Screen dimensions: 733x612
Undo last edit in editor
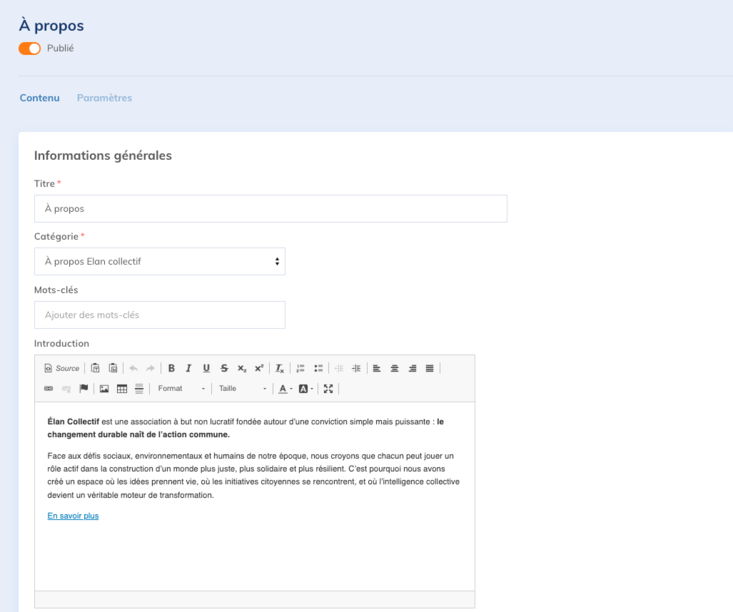click(134, 368)
